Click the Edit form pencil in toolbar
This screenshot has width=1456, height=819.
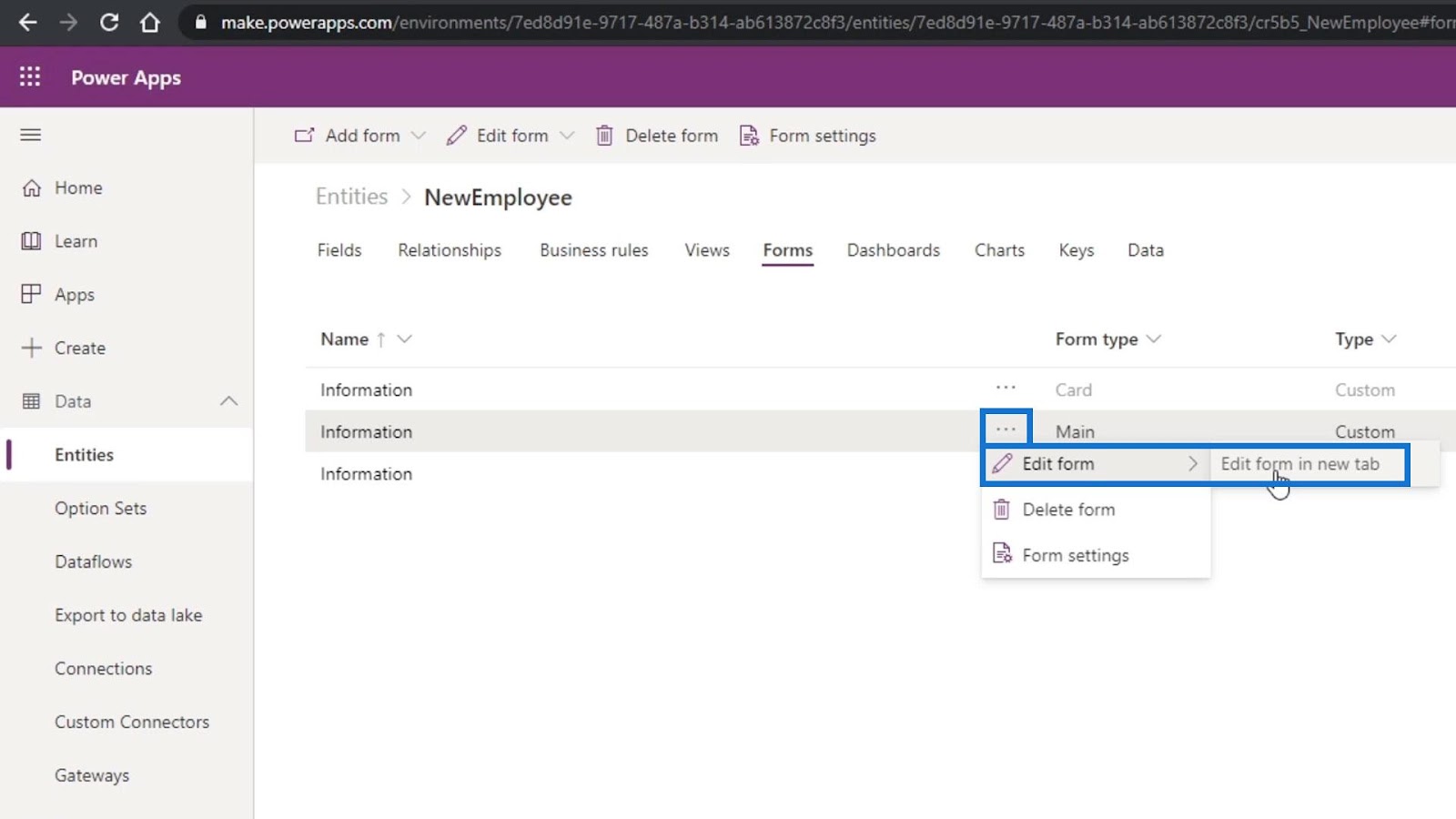click(457, 136)
